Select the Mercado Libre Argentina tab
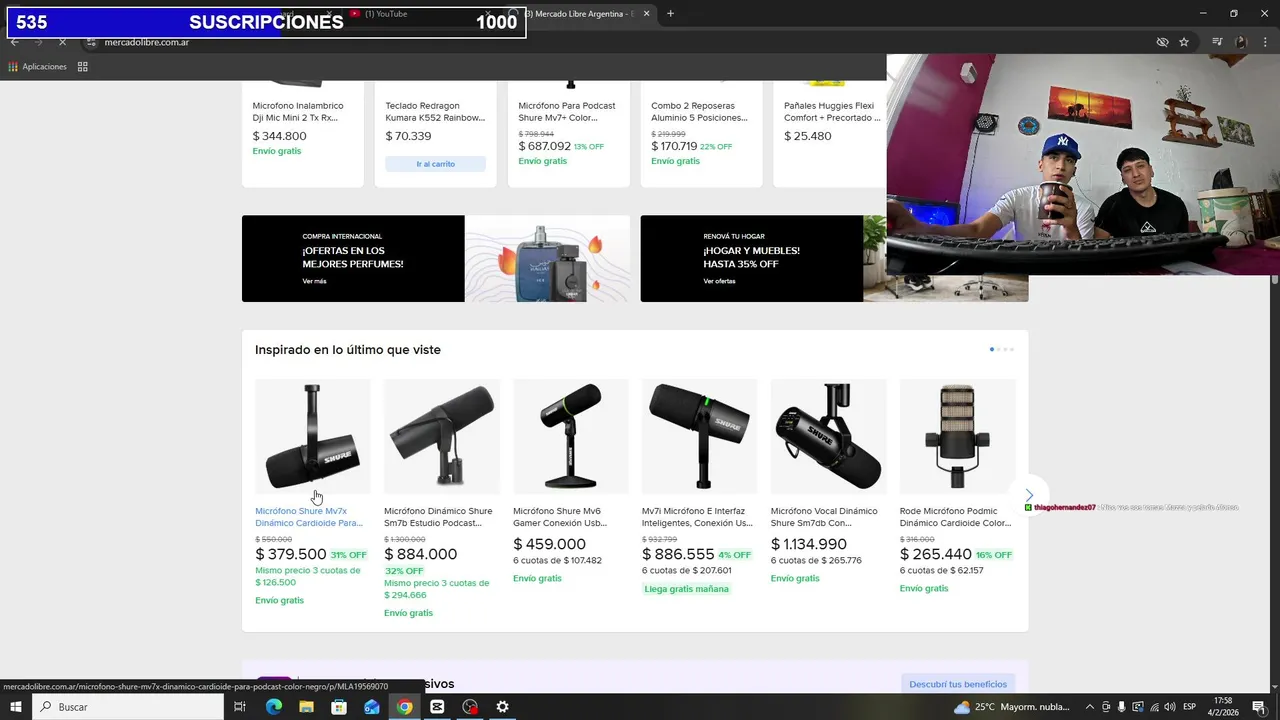Image resolution: width=1280 pixels, height=720 pixels. tap(582, 14)
